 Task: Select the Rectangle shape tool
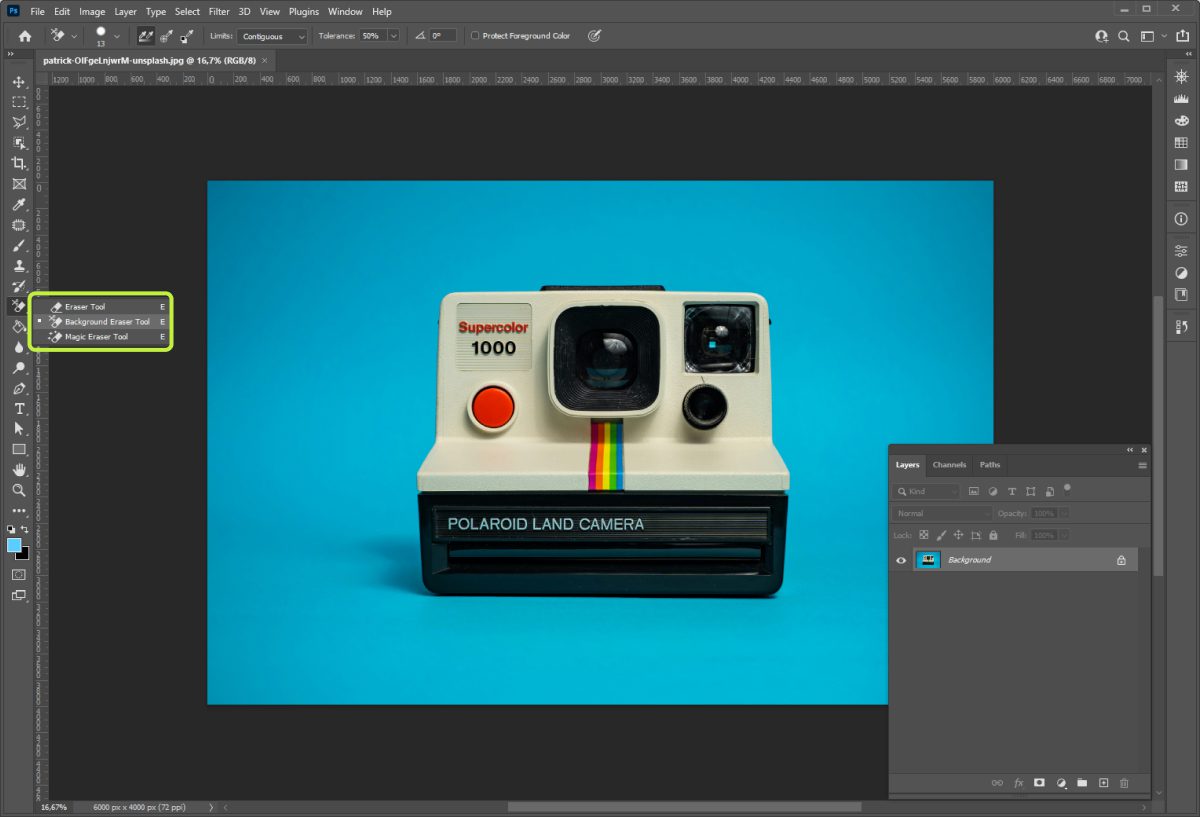pyautogui.click(x=19, y=450)
